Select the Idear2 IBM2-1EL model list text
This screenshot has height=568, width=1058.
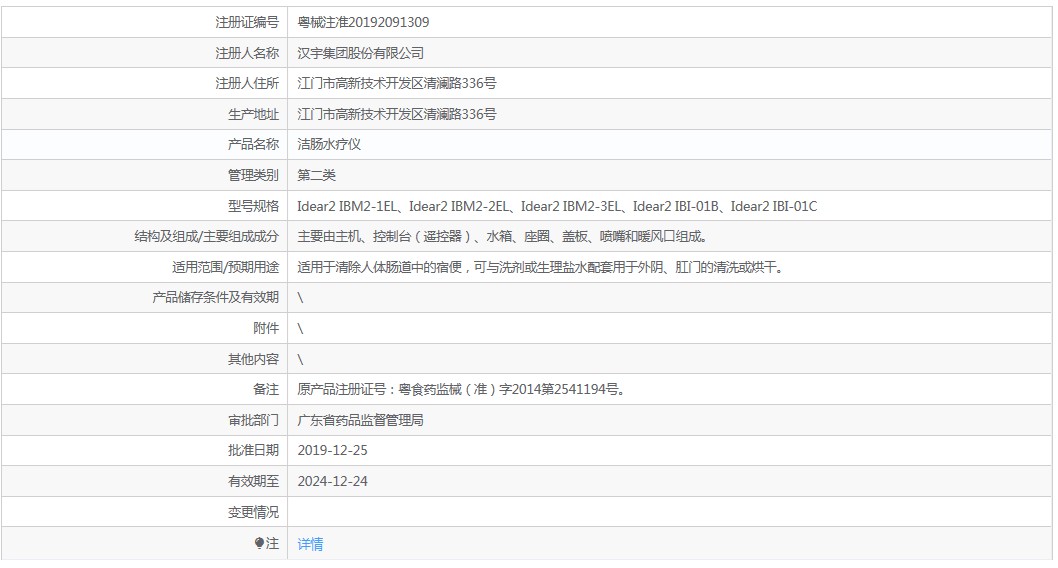point(557,206)
